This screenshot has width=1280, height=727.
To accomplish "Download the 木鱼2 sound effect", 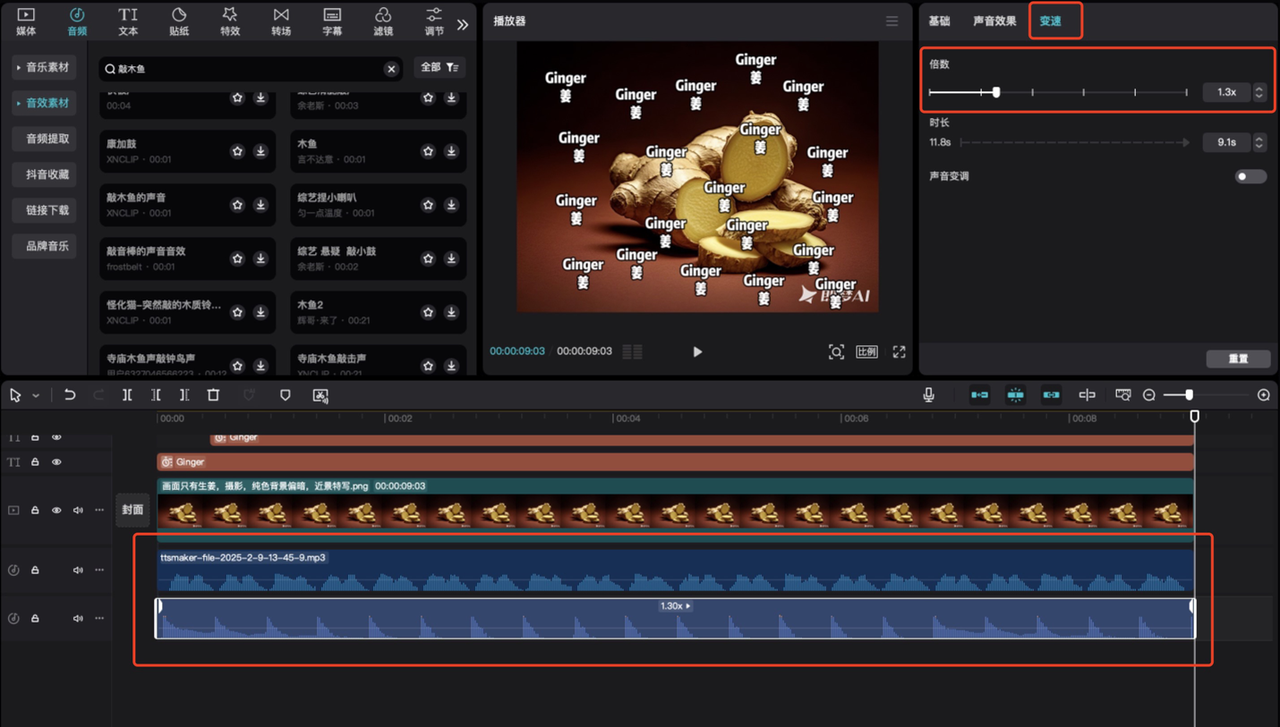I will [451, 312].
